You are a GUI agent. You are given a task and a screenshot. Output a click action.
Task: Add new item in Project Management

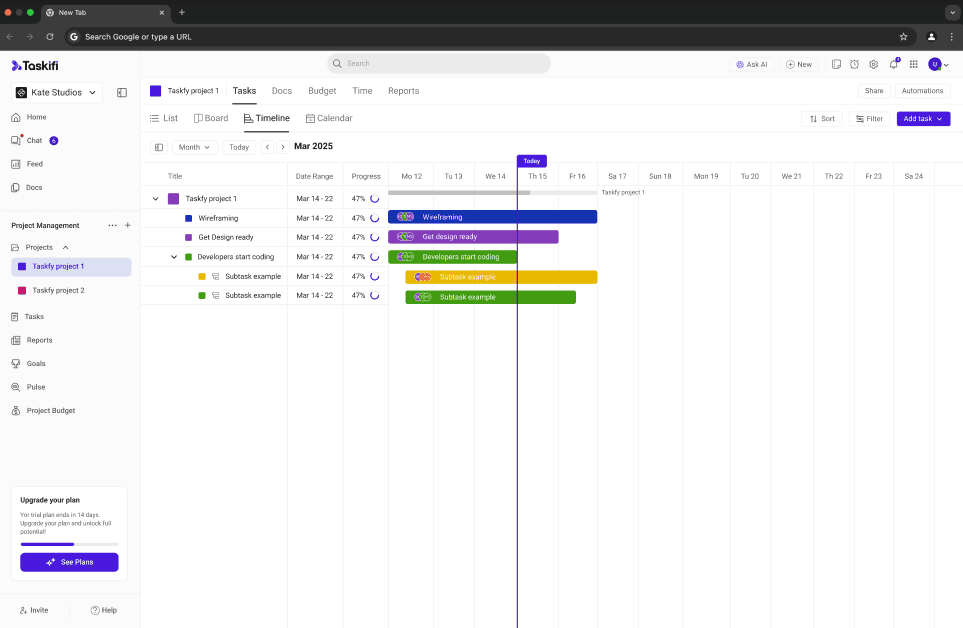pyautogui.click(x=128, y=225)
